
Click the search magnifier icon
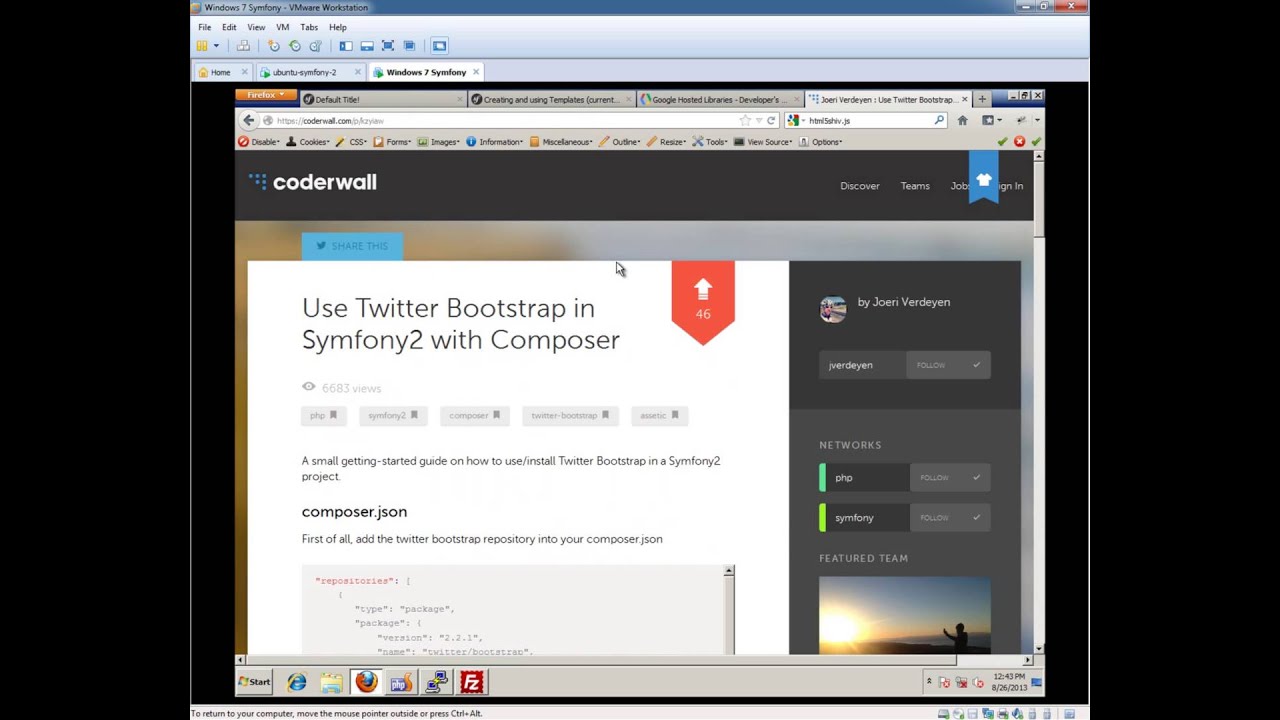(939, 121)
